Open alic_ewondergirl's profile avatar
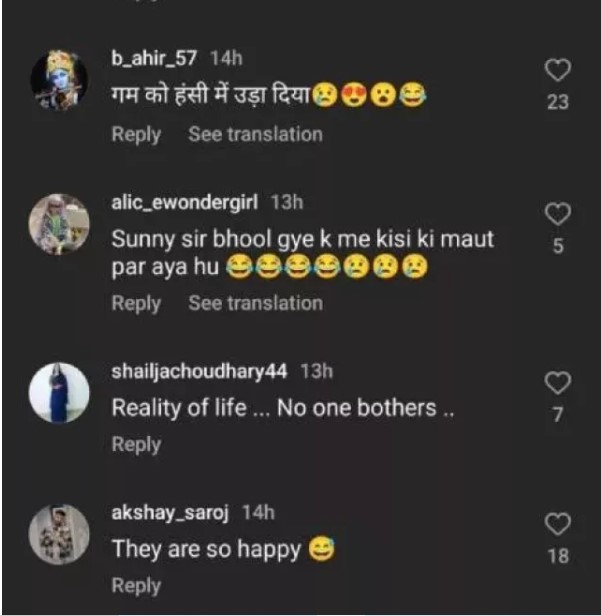This screenshot has height=616, width=601. [59, 223]
